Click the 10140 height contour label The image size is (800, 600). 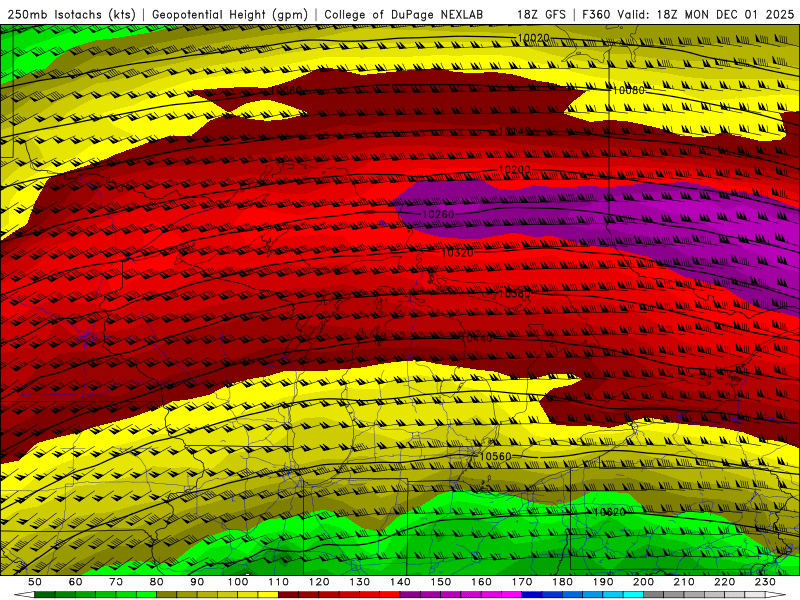point(514,131)
